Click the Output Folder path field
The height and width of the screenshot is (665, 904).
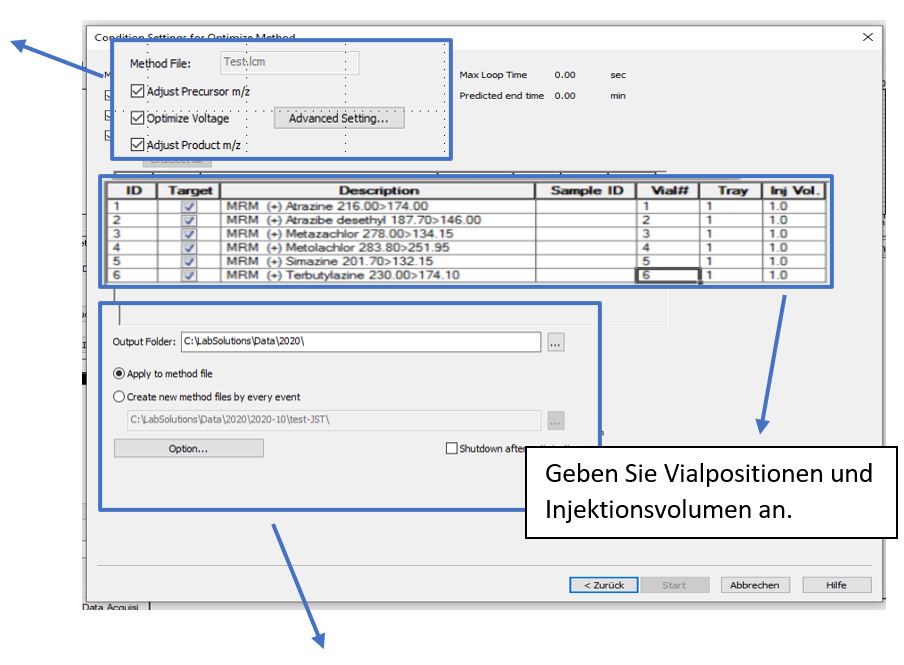[x=361, y=341]
